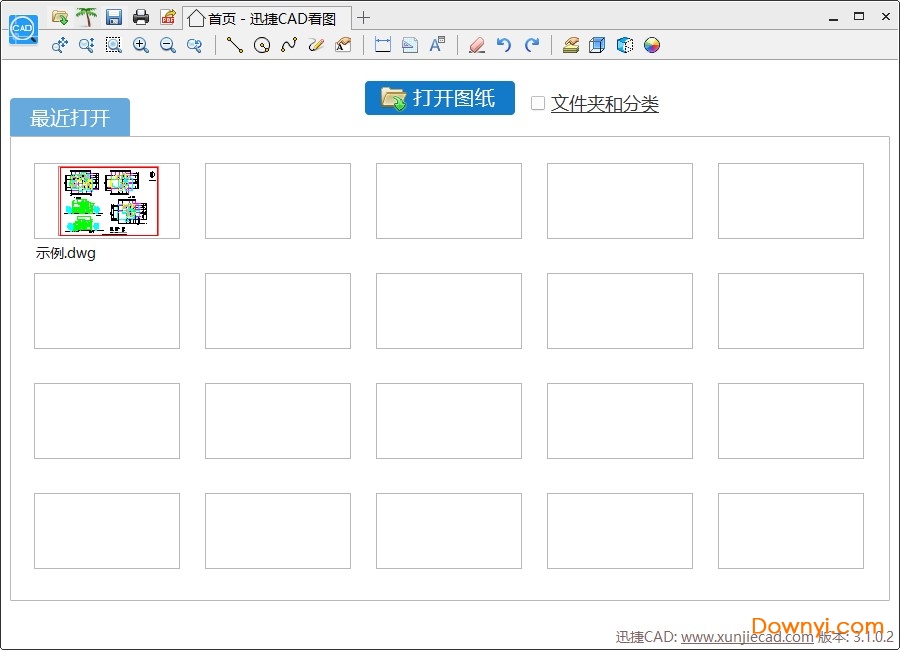This screenshot has width=900, height=650.
Task: Select the Pencil markup tool
Action: click(317, 45)
